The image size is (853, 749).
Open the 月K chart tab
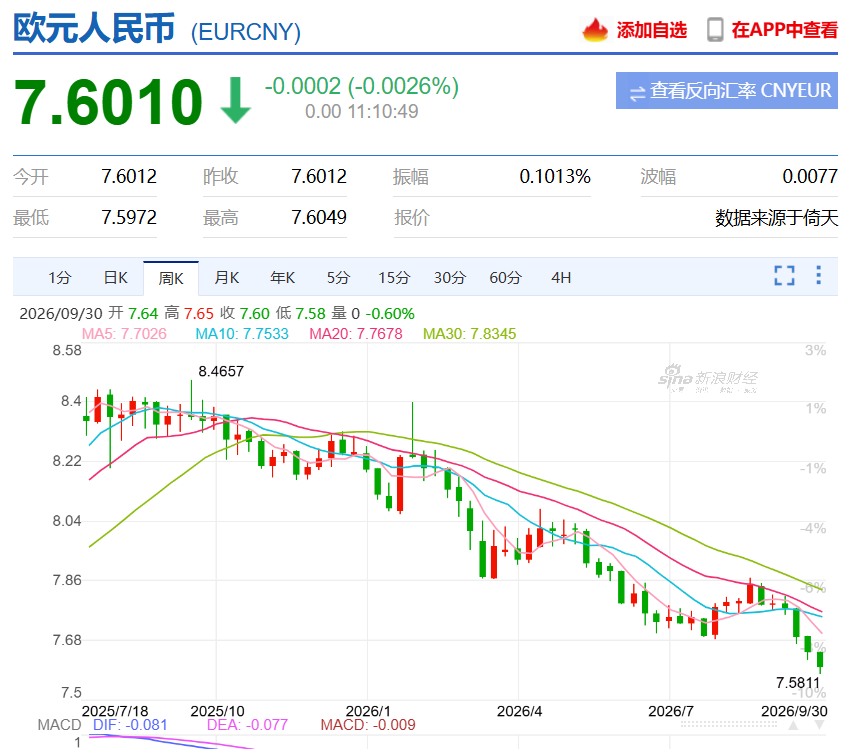(x=226, y=278)
